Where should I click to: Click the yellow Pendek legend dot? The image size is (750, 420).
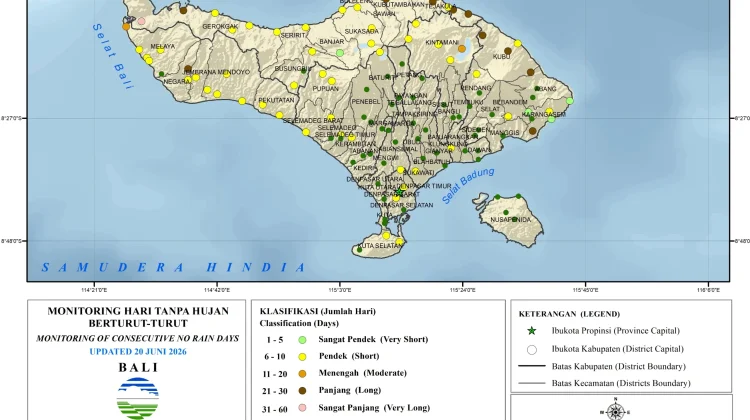click(x=302, y=357)
